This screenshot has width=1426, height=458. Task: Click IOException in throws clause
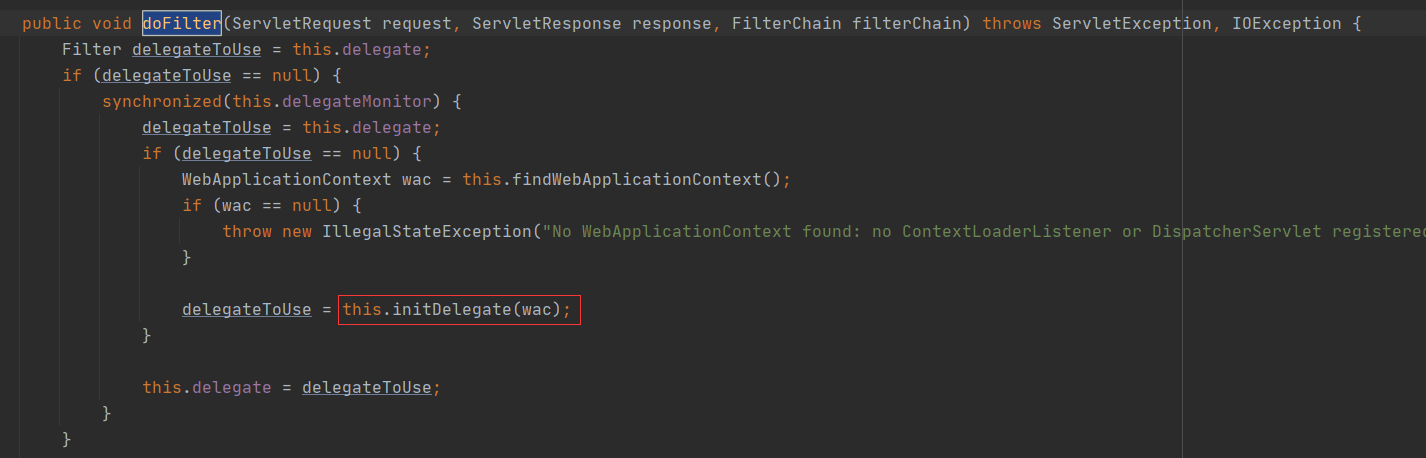tap(1286, 22)
